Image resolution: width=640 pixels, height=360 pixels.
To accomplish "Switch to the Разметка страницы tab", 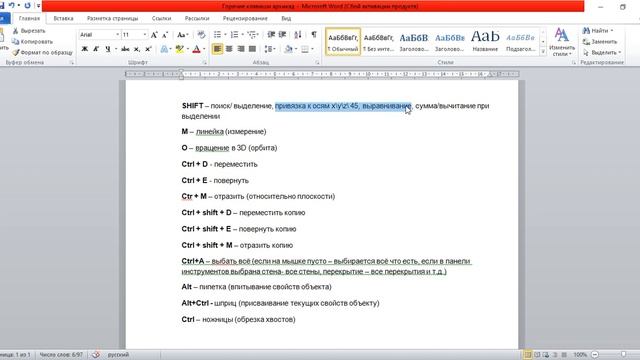I will pos(113,18).
